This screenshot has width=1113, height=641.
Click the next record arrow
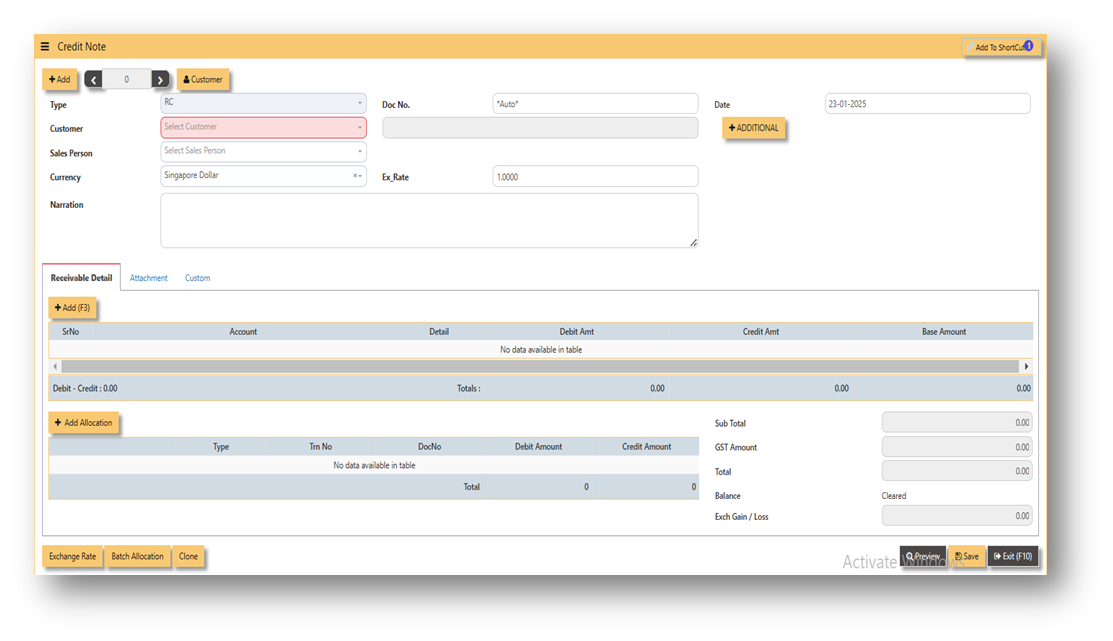pos(160,80)
